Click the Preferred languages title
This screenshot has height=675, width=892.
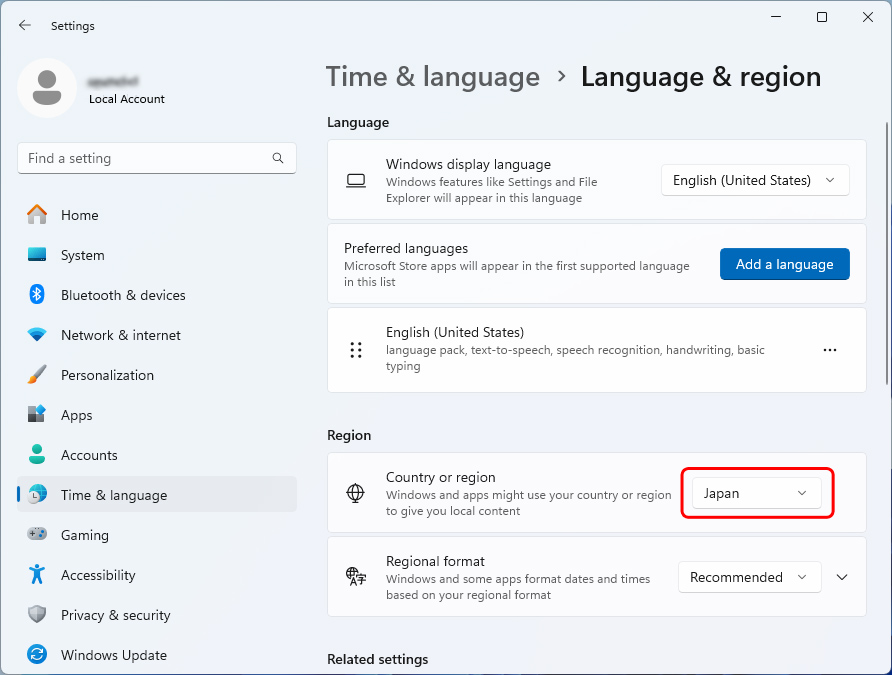tap(406, 248)
